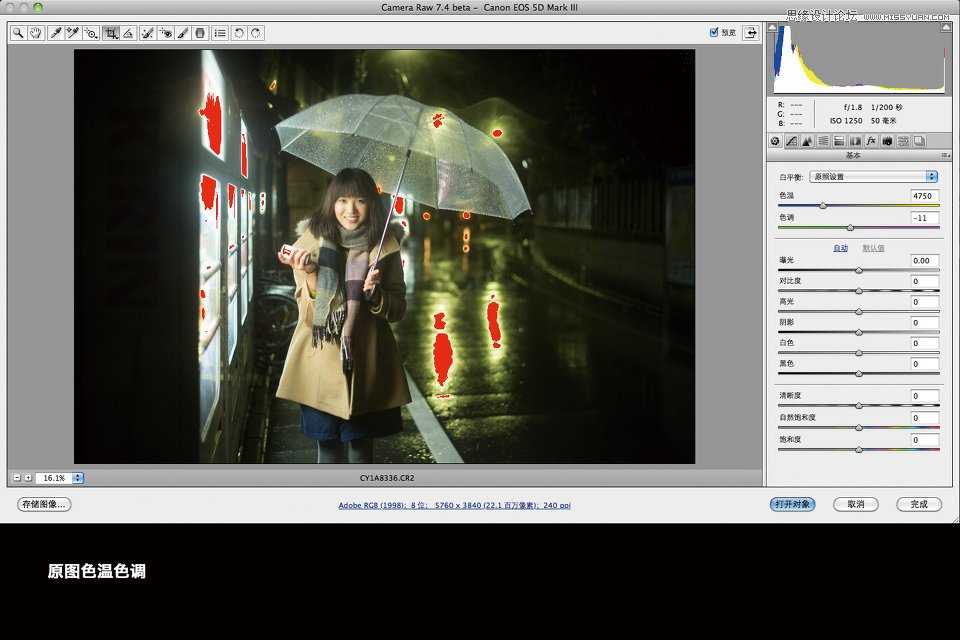Open the Effects (fx) panel
The height and width of the screenshot is (640, 960).
871,140
